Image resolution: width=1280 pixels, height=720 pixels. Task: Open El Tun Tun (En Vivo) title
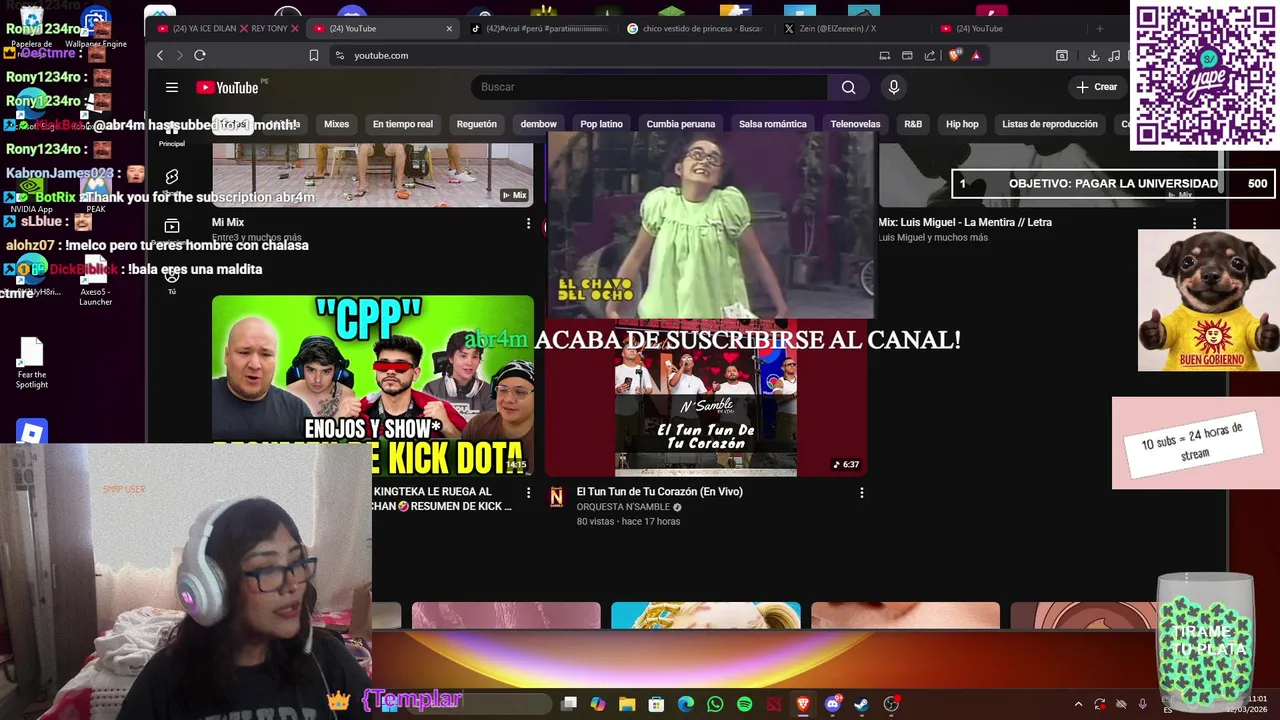(659, 492)
